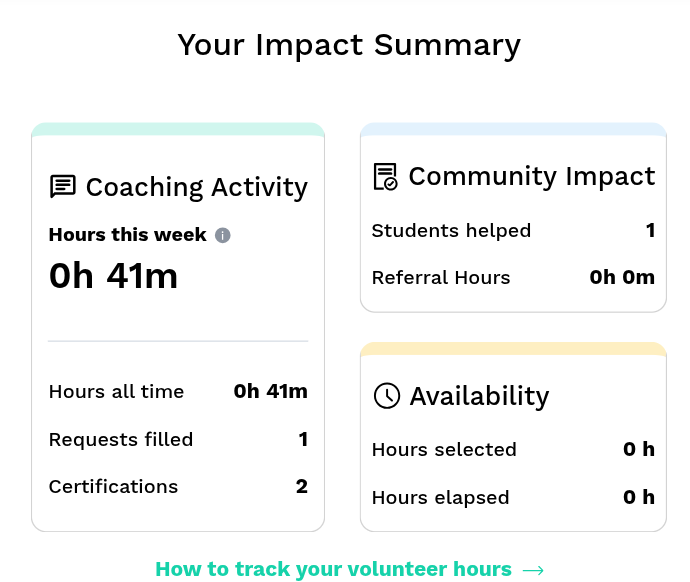Image resolution: width=690 pixels, height=582 pixels.
Task: Click the Hours elapsed label
Action: 440,497
